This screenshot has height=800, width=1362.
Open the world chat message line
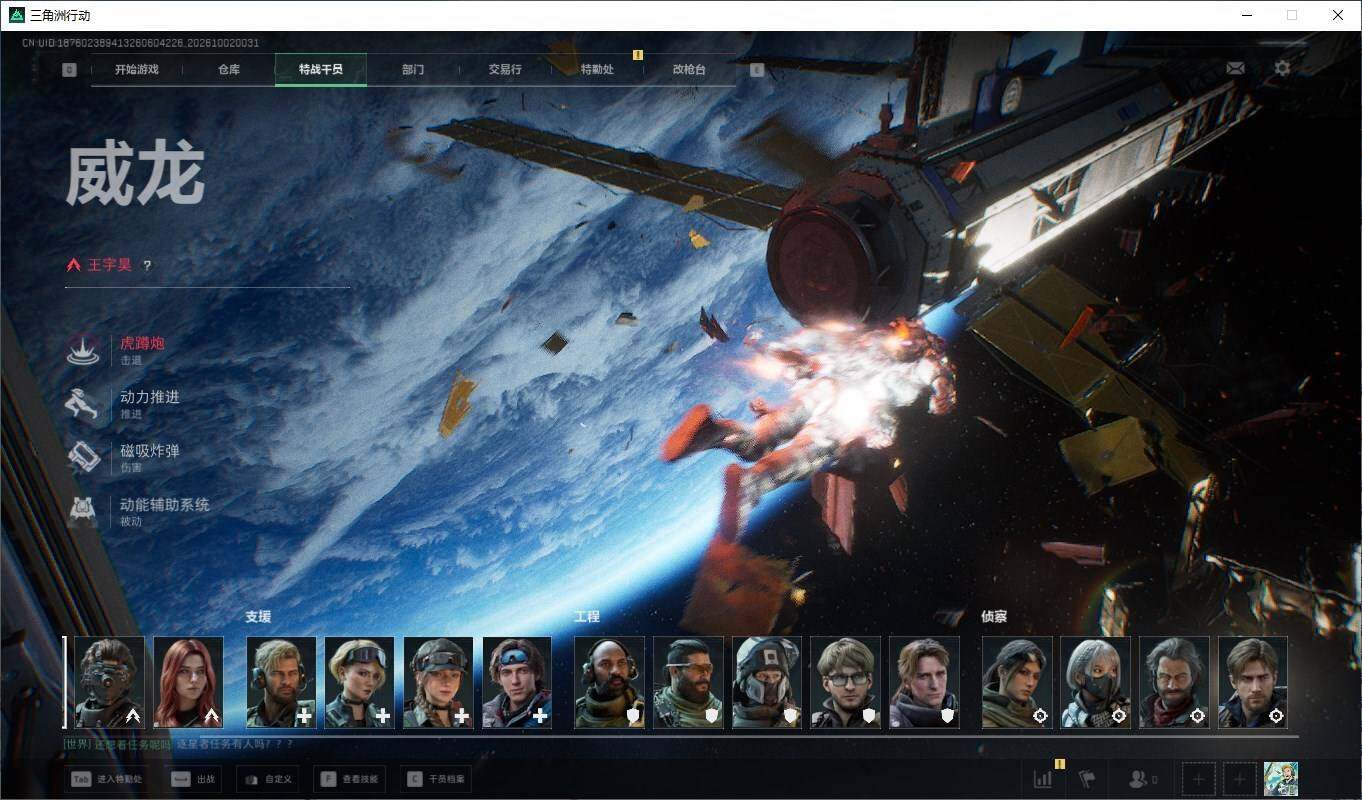(179, 744)
